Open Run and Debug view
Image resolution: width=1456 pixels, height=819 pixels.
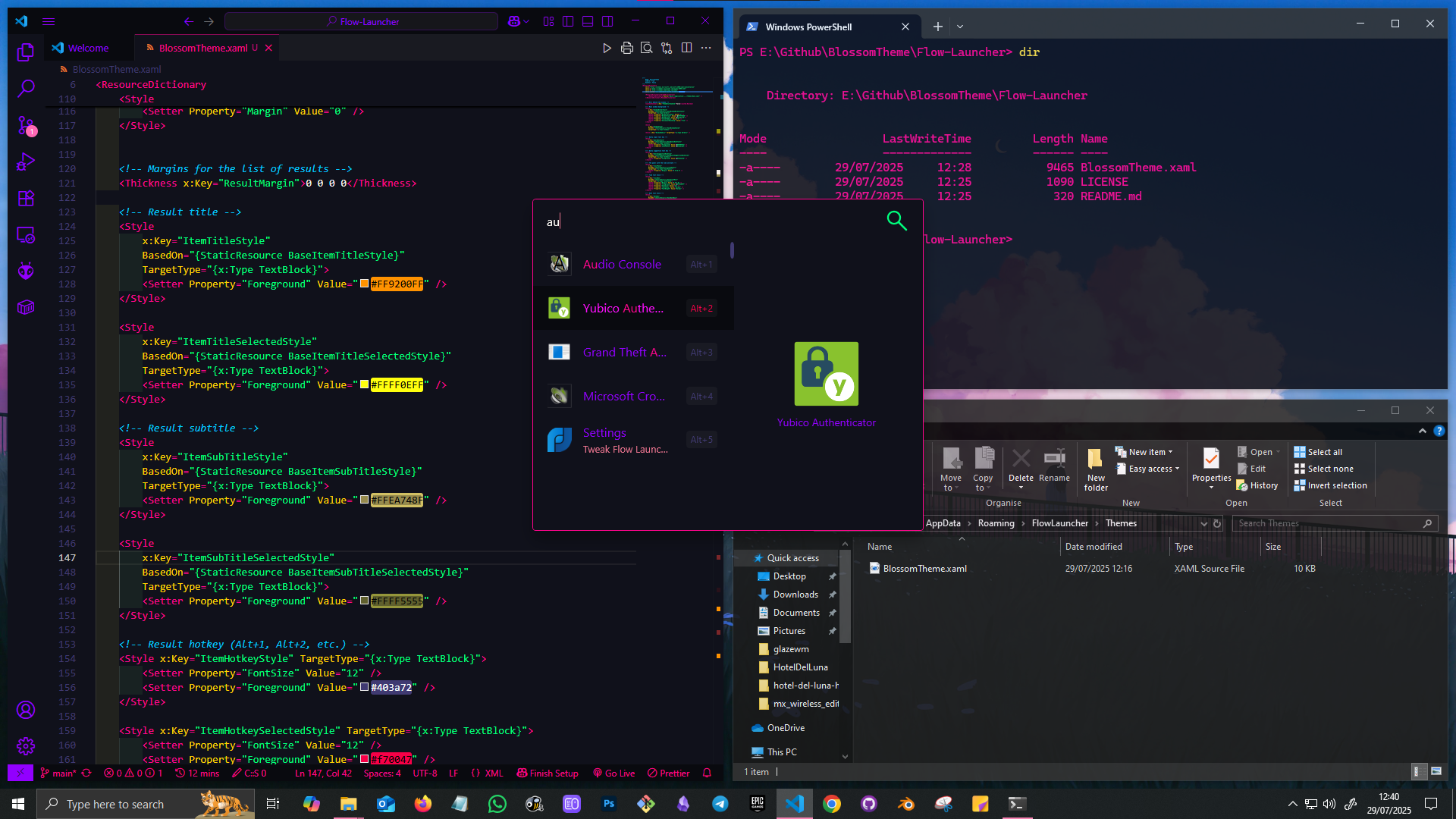tap(26, 162)
